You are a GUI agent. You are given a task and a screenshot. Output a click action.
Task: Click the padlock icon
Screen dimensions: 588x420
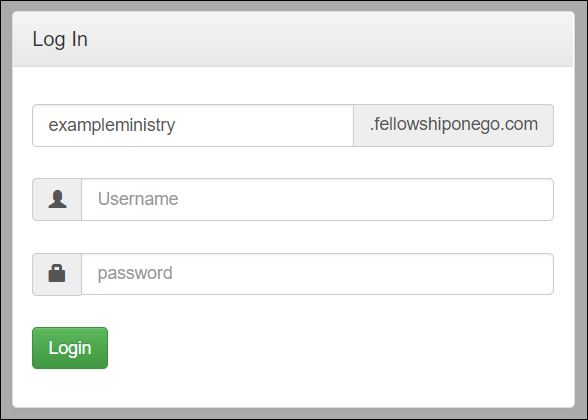(57, 273)
